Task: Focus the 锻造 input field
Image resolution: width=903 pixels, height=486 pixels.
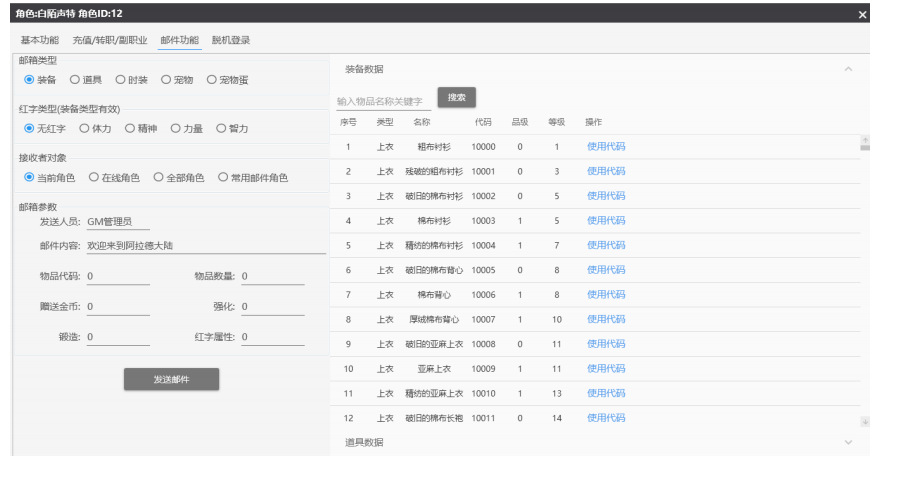Action: coord(118,337)
